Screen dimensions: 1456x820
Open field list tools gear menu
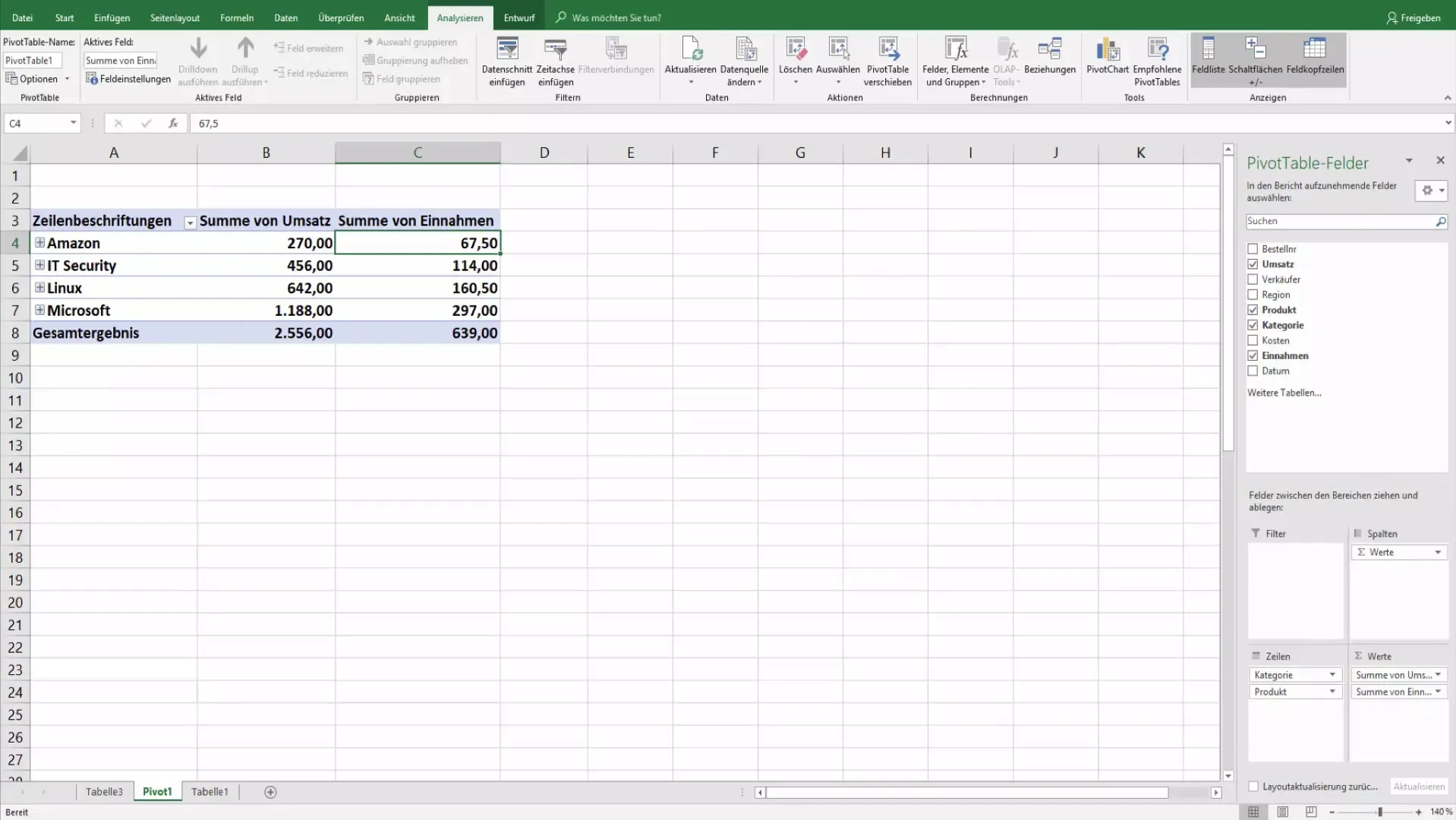[1432, 191]
